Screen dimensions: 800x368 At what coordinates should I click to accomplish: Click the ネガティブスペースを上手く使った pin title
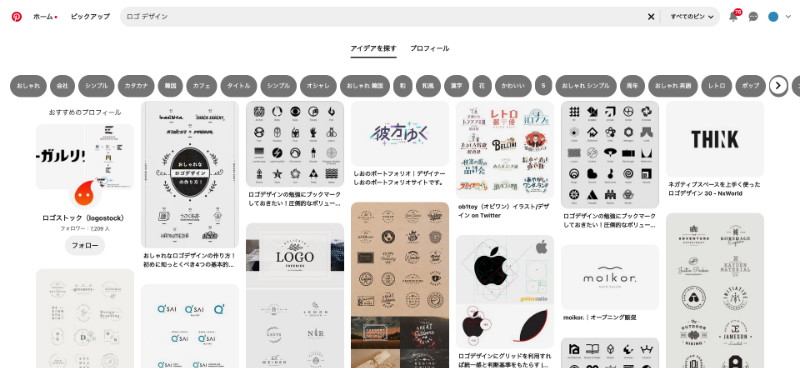pyautogui.click(x=714, y=189)
